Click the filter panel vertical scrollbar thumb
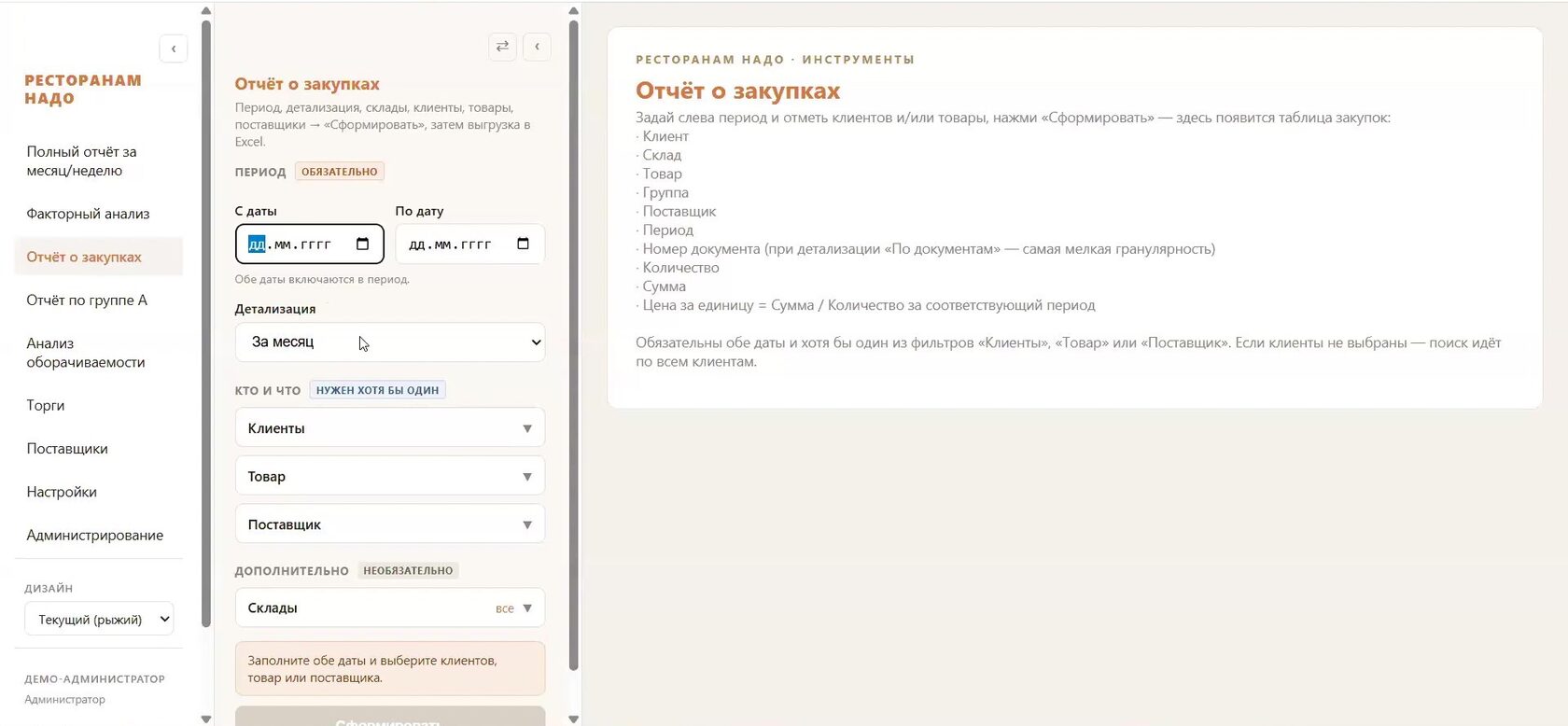This screenshot has width=1568, height=726. point(573,345)
